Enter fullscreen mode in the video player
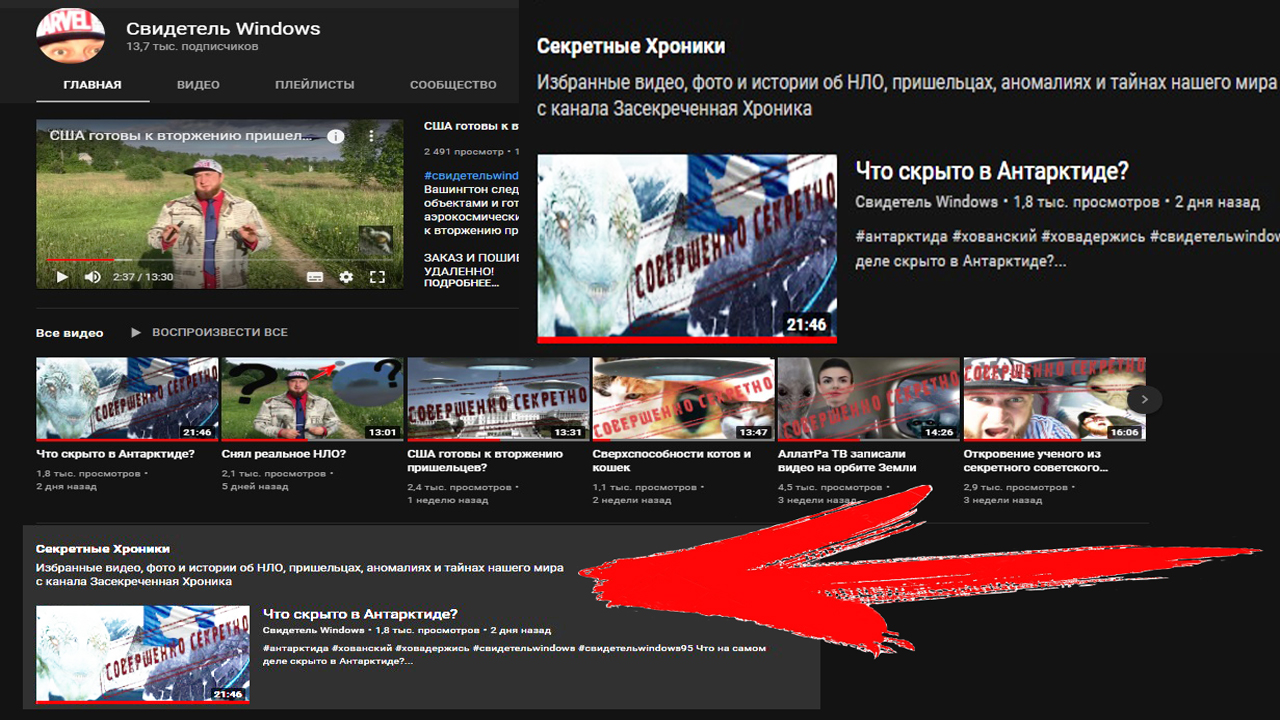Image resolution: width=1280 pixels, height=720 pixels. click(x=377, y=277)
